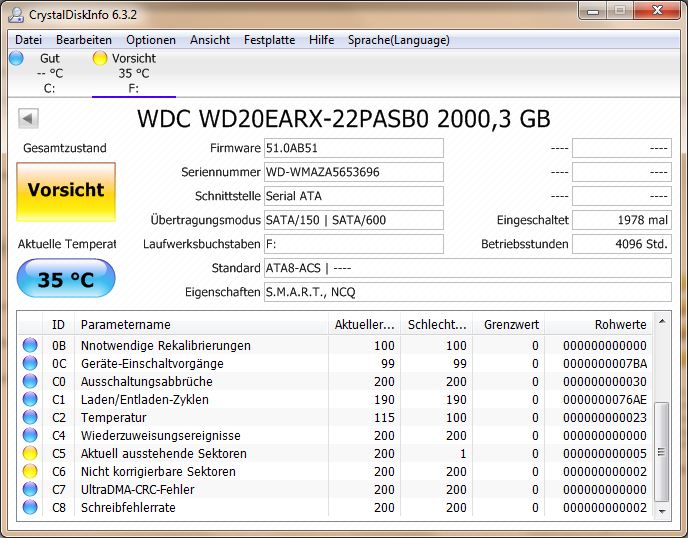
Task: Click the yellow Vorsicht health status button
Action: coord(66,192)
